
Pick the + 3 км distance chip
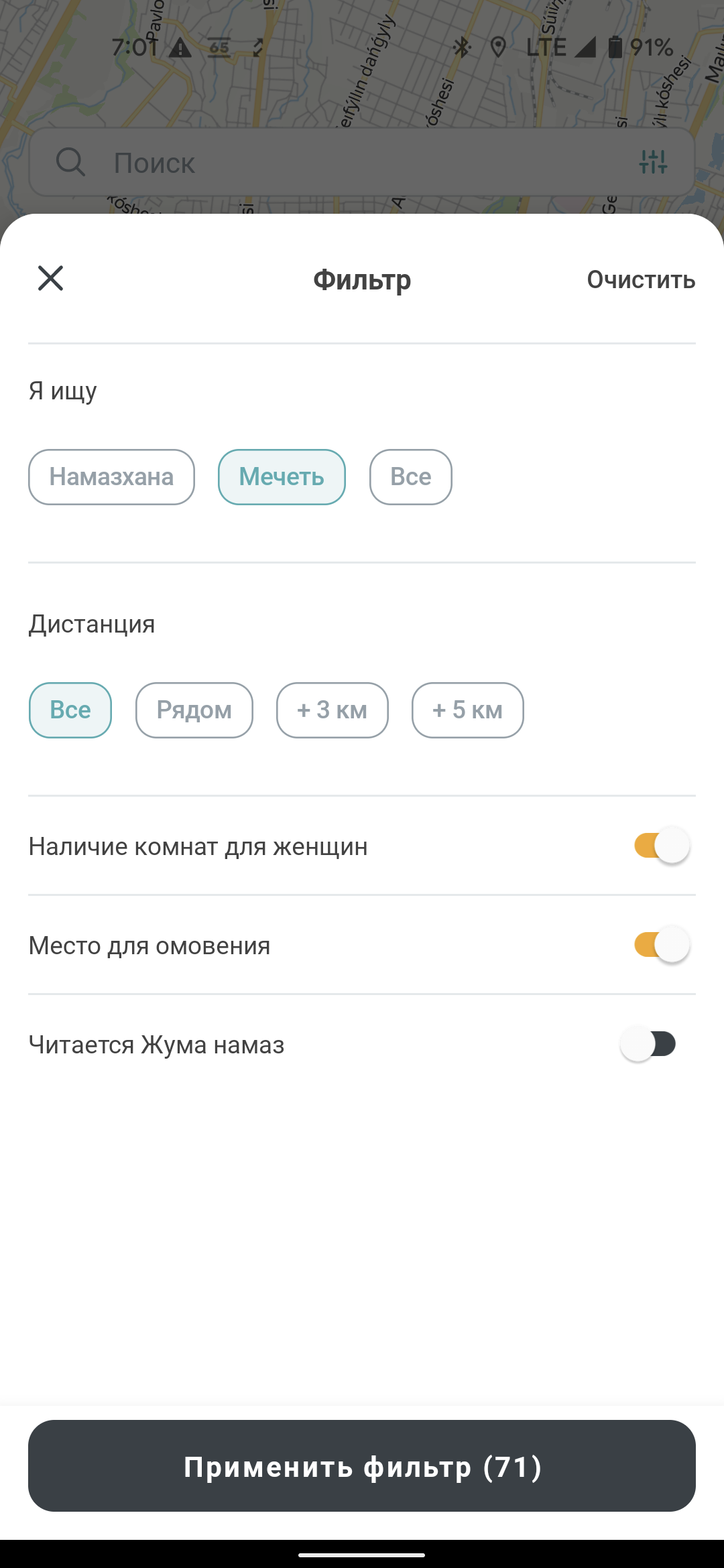click(333, 710)
